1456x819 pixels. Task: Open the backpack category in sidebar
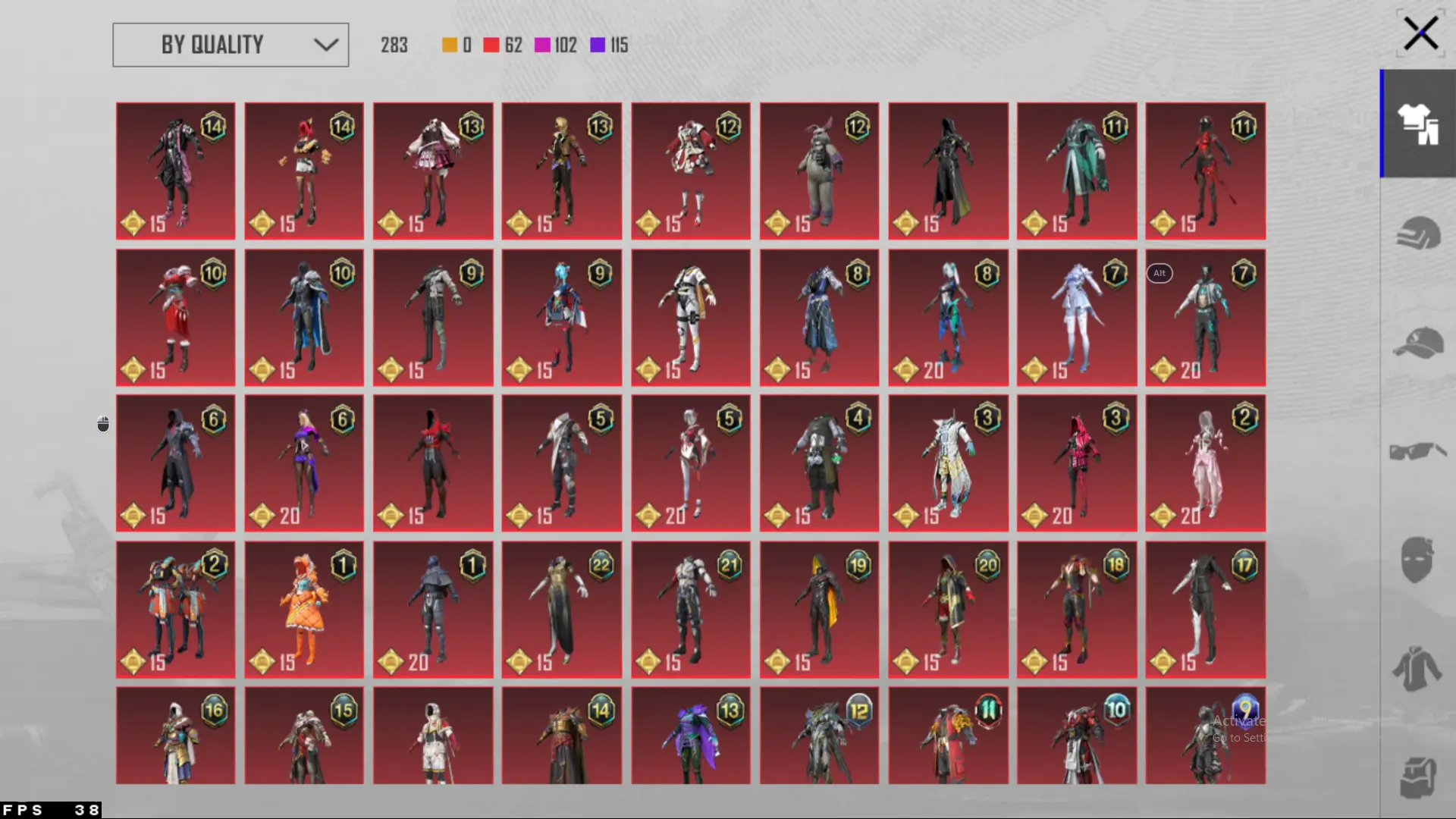pyautogui.click(x=1417, y=777)
